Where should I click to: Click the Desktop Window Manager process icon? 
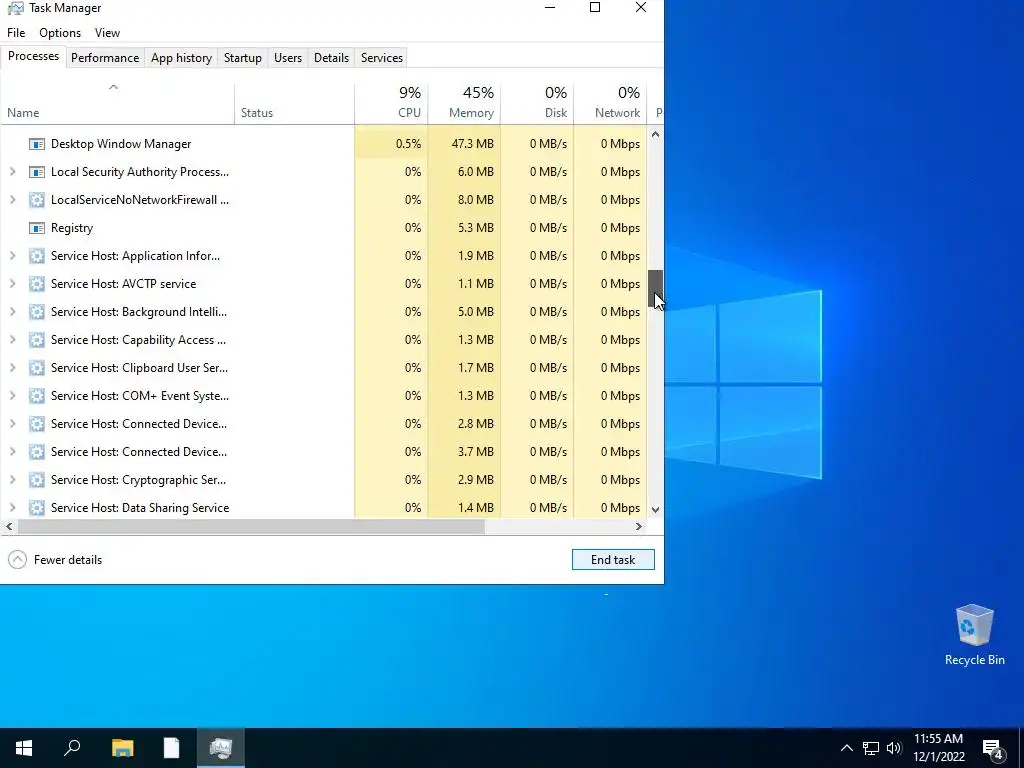coord(37,144)
